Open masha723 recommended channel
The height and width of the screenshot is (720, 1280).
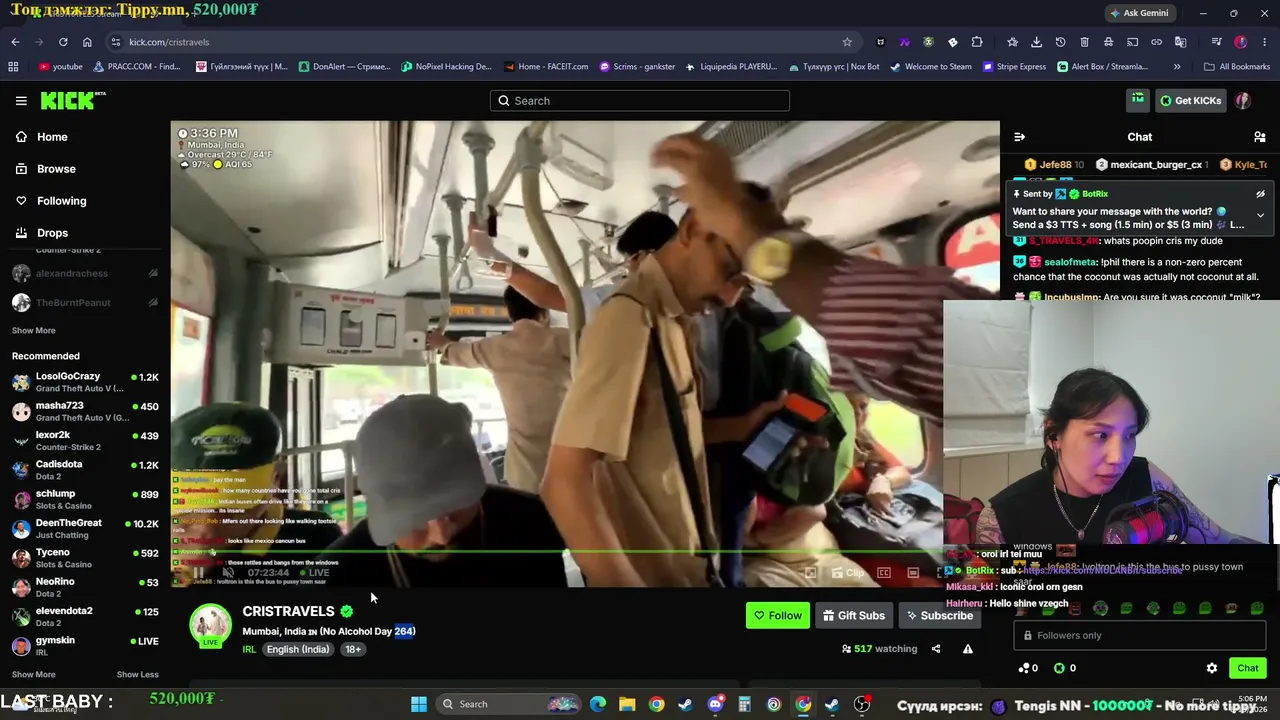[x=85, y=411]
